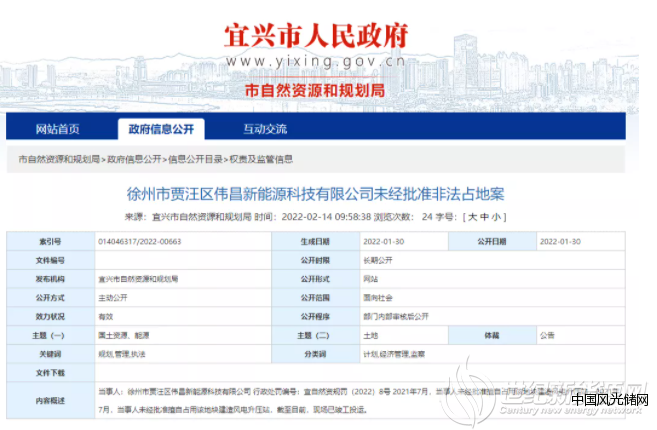Viewport: 657px width, 430px height.
Task: Click the 公开范围 label cell
Action: [316, 298]
